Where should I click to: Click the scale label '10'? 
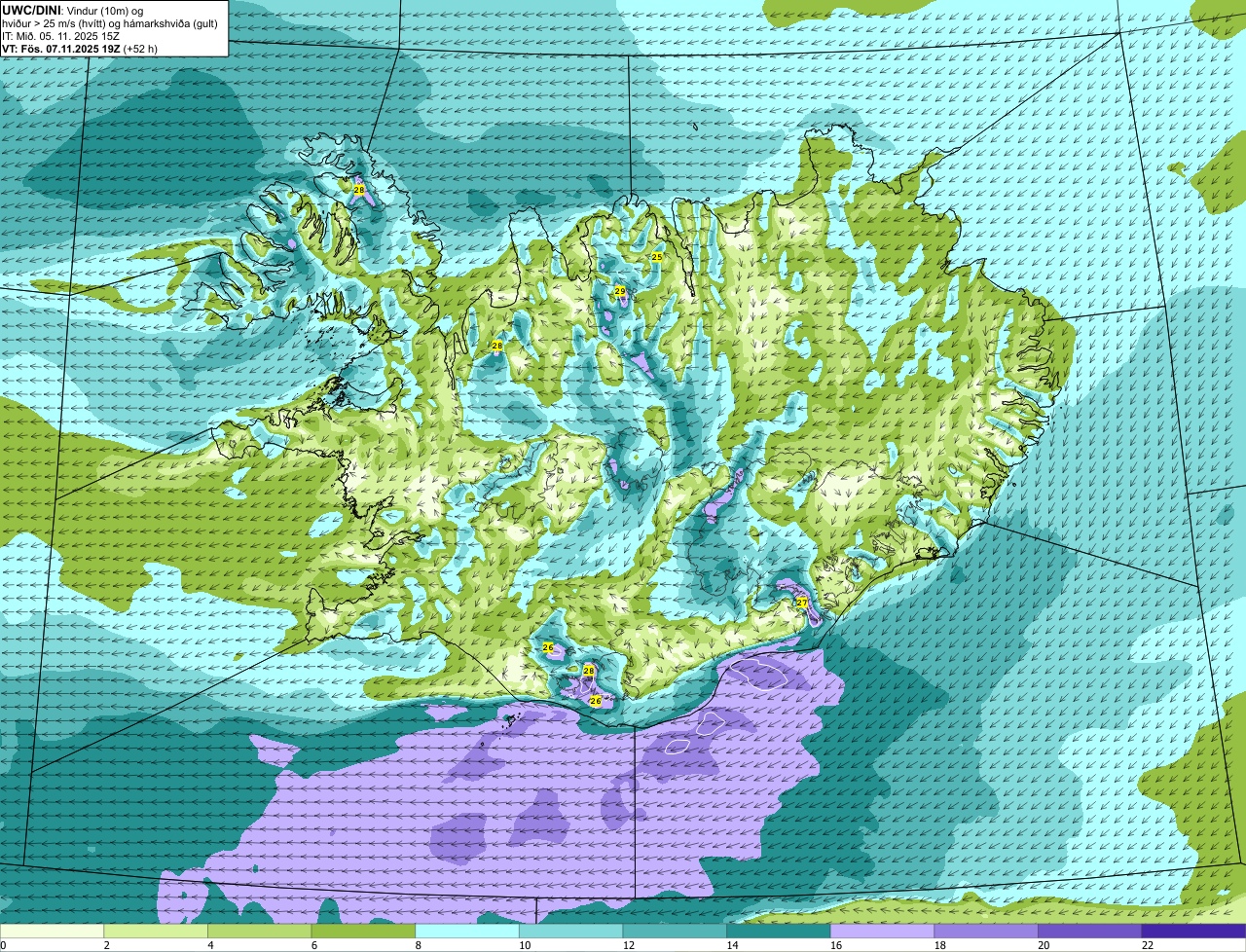525,945
